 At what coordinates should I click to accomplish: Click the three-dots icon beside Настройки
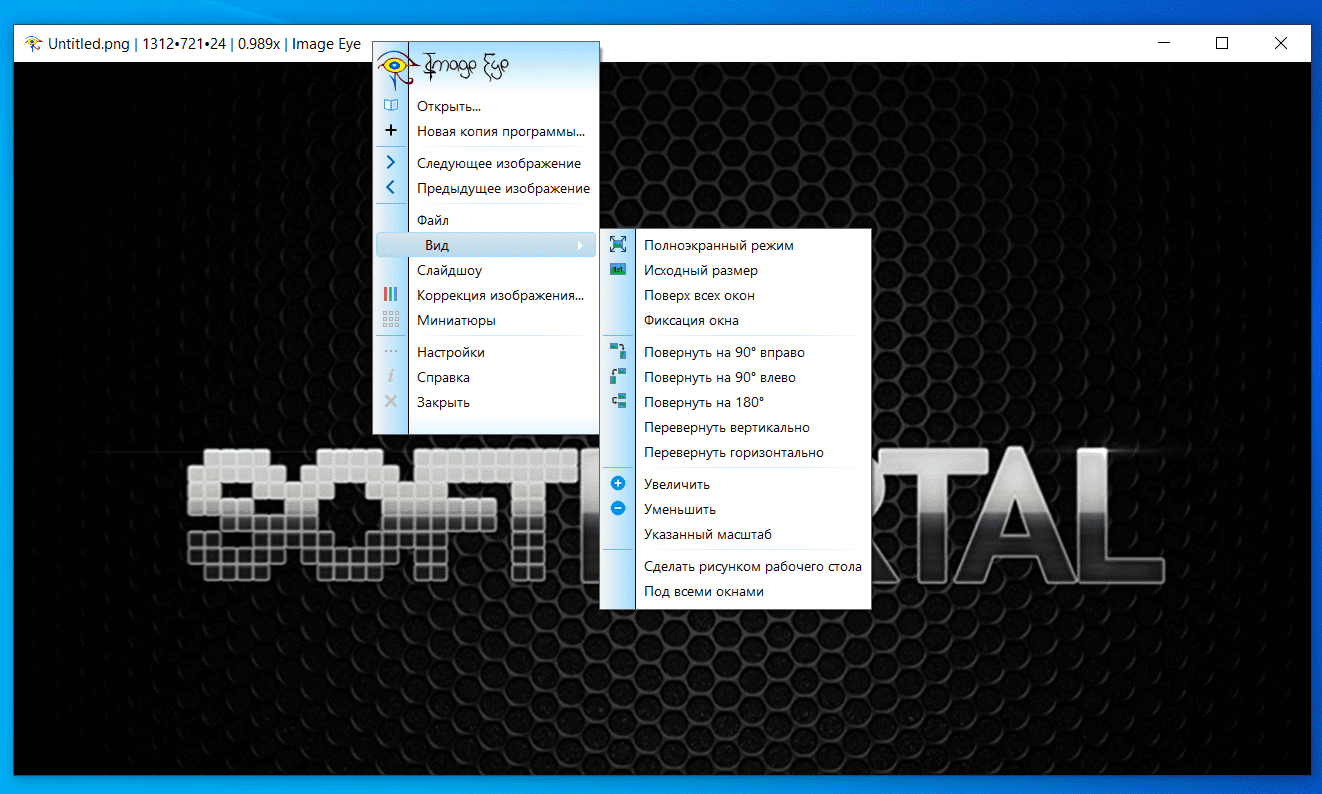point(391,352)
